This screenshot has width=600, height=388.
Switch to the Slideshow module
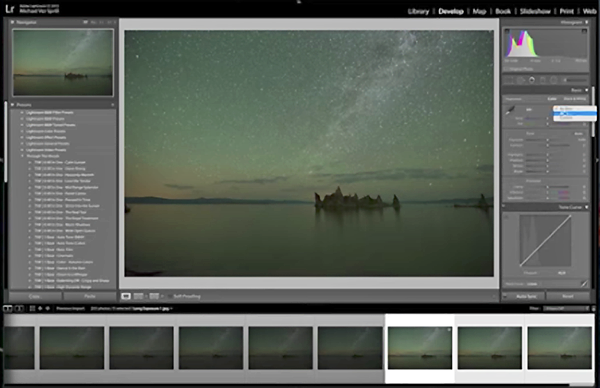(x=535, y=11)
